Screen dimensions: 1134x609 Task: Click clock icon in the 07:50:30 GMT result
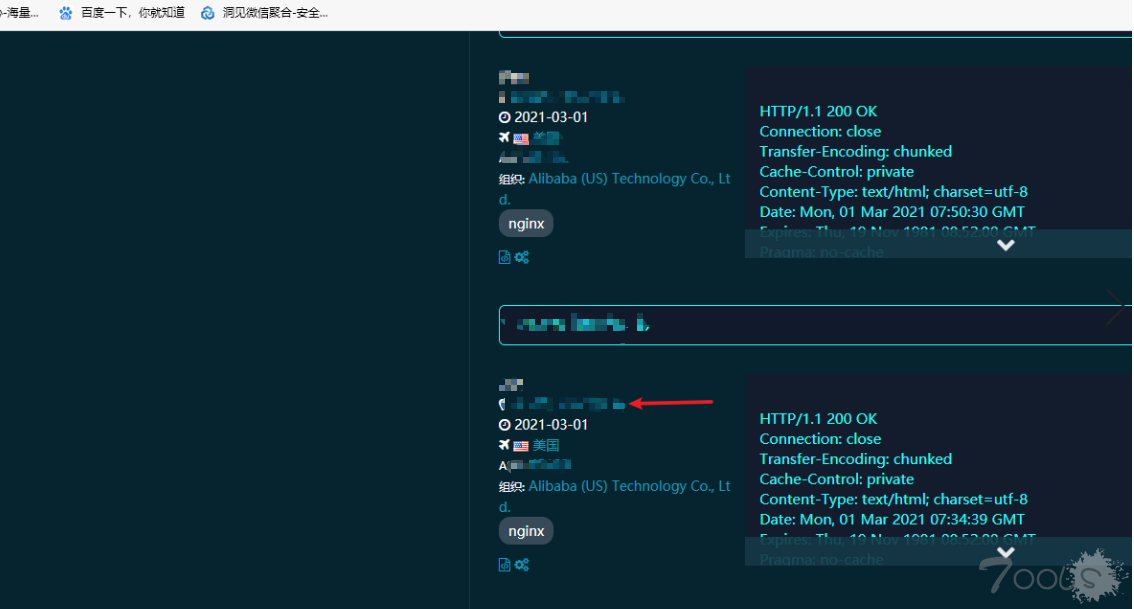(505, 117)
